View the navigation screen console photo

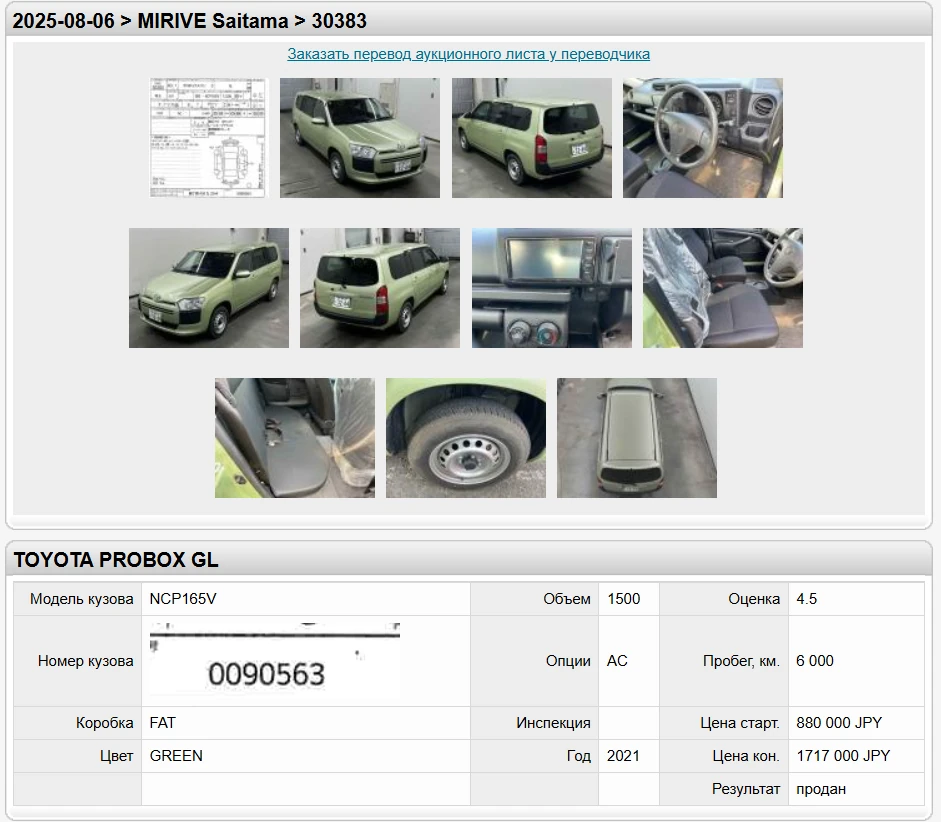pyautogui.click(x=551, y=288)
